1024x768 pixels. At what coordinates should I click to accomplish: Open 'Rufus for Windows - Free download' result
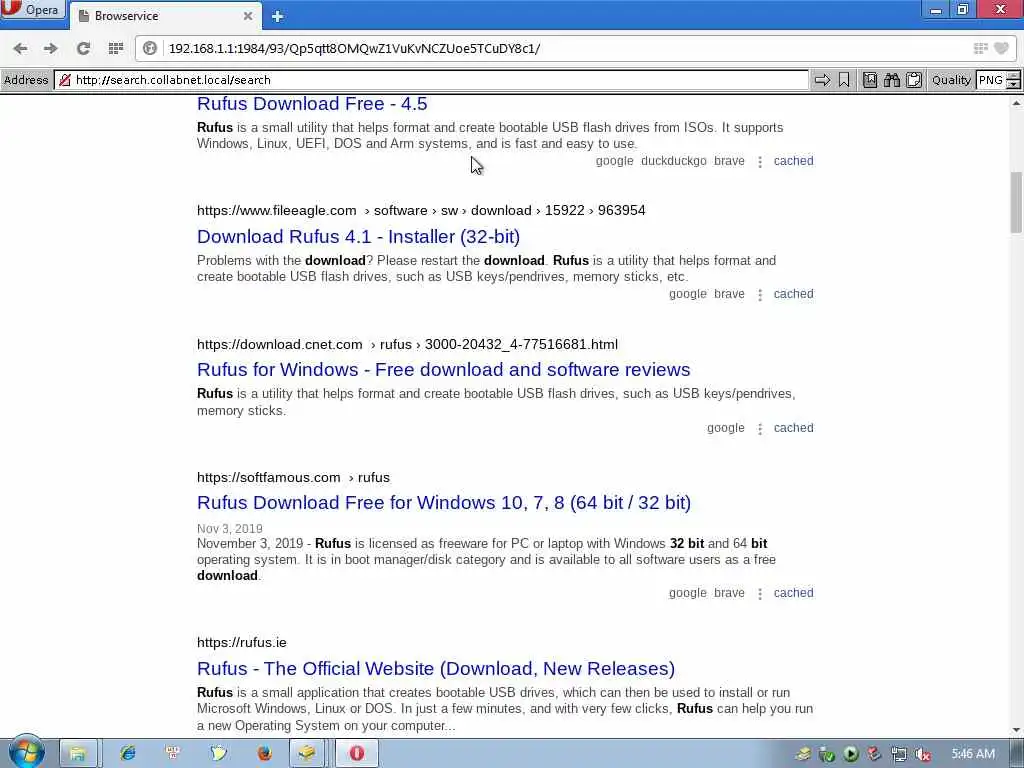[443, 370]
